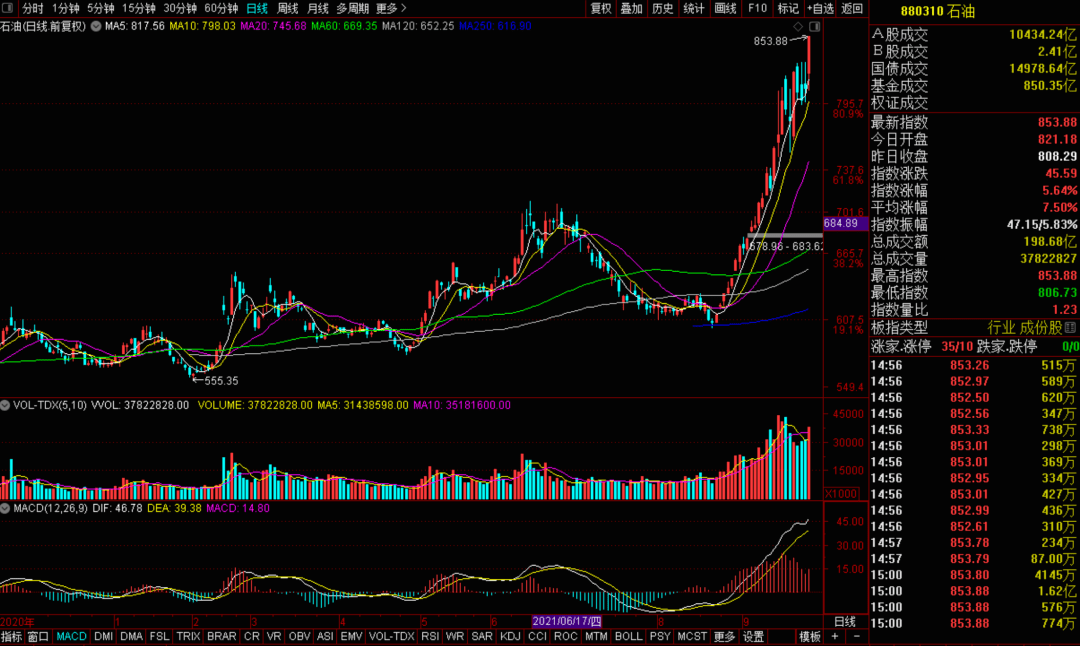Select the BOLL indicator tab
The height and width of the screenshot is (646, 1080).
[628, 636]
